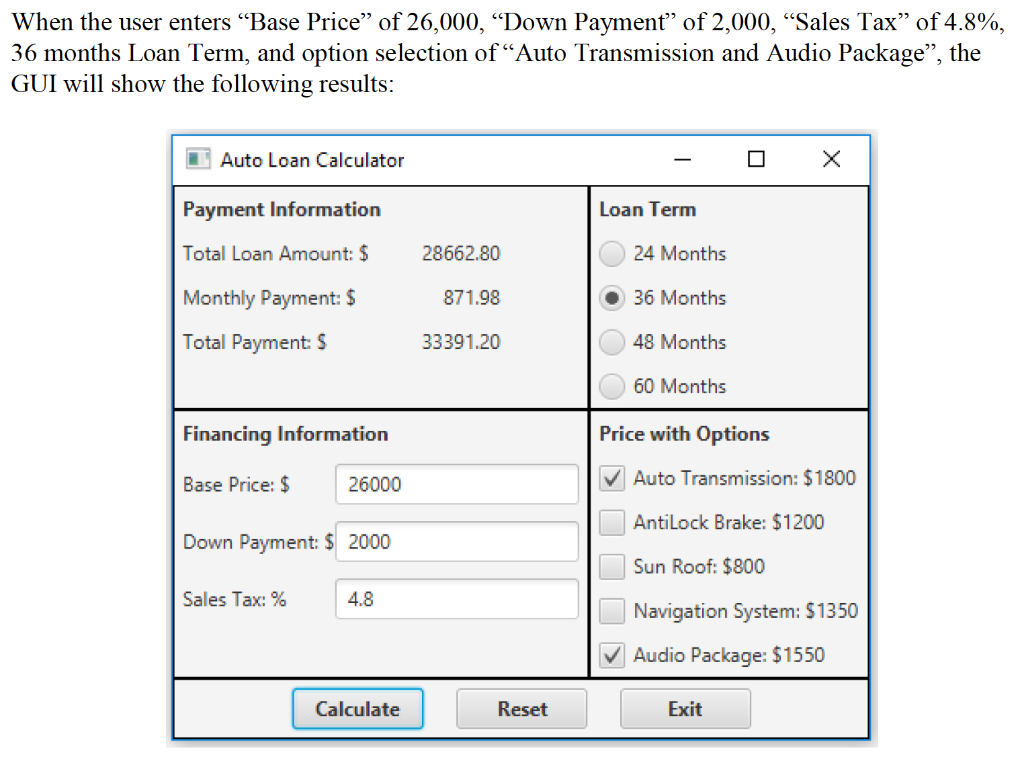
Task: Check the Sun Roof option
Action: click(x=610, y=566)
